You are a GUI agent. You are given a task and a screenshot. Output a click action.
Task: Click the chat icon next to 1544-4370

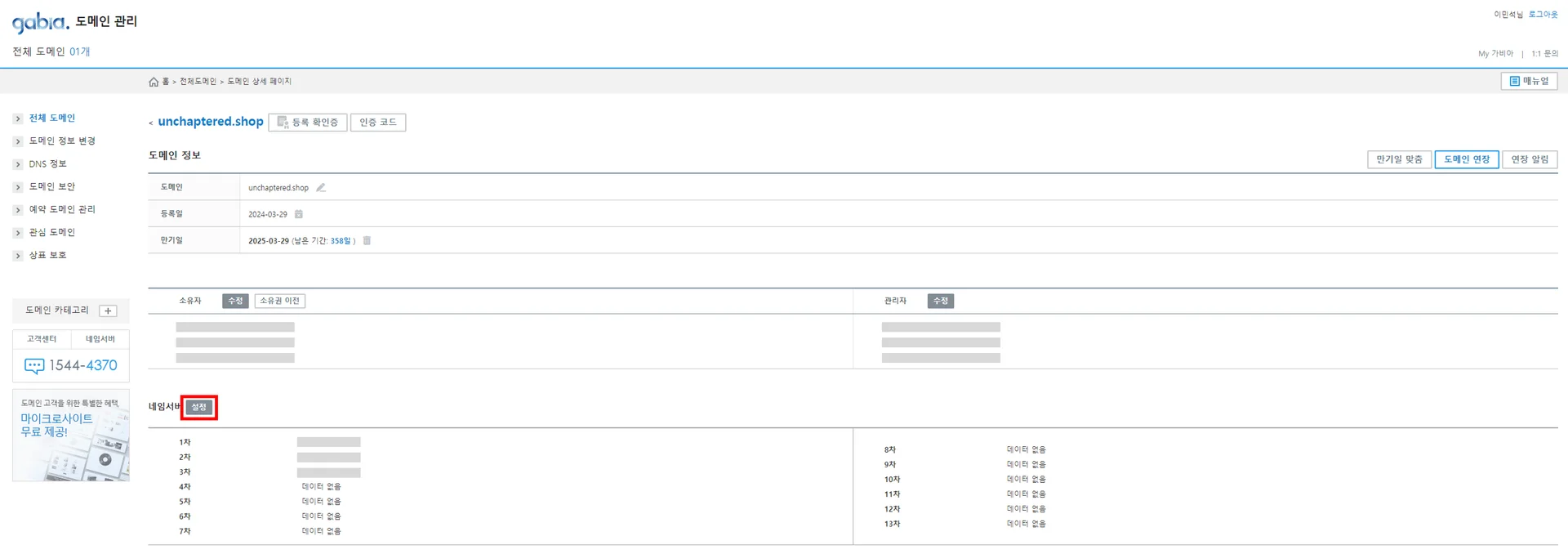click(x=34, y=366)
